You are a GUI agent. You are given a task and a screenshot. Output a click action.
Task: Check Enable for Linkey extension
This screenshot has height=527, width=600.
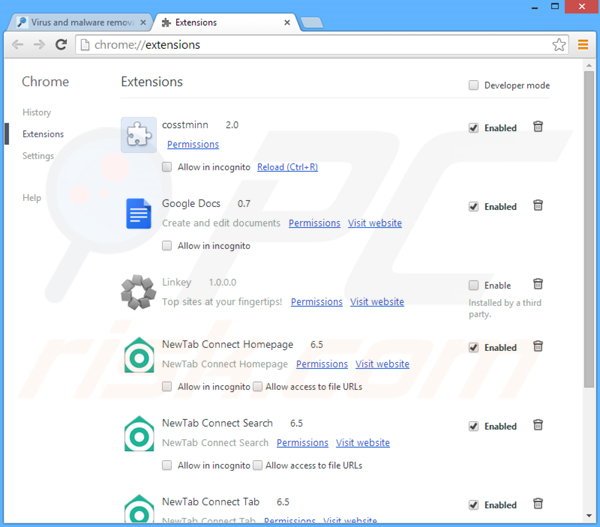tap(473, 285)
